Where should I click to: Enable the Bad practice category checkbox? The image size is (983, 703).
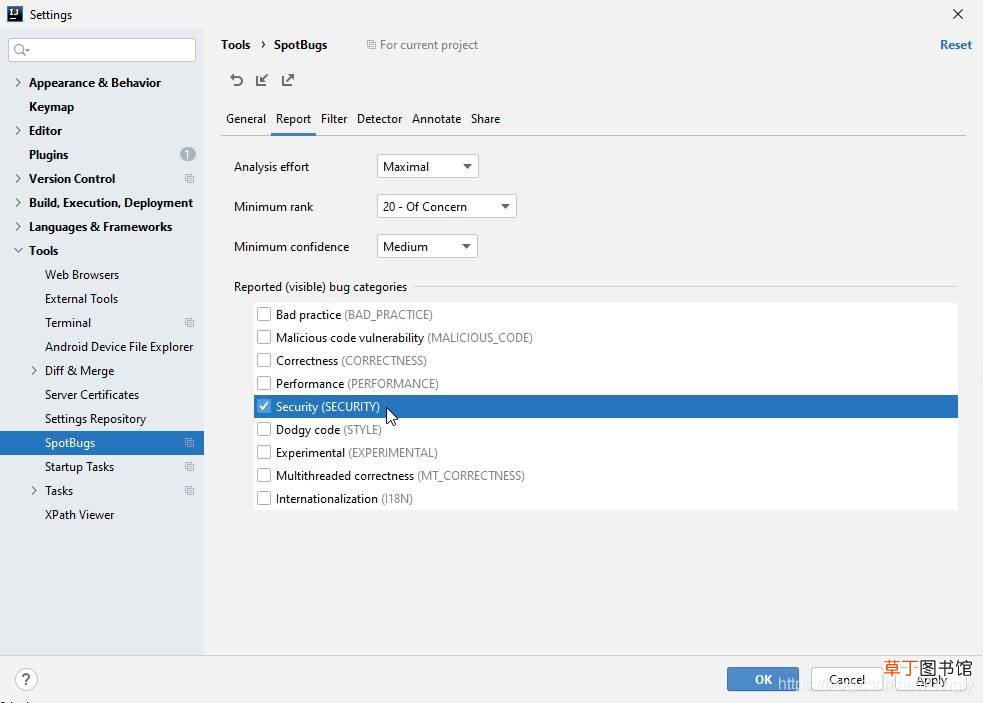click(264, 314)
